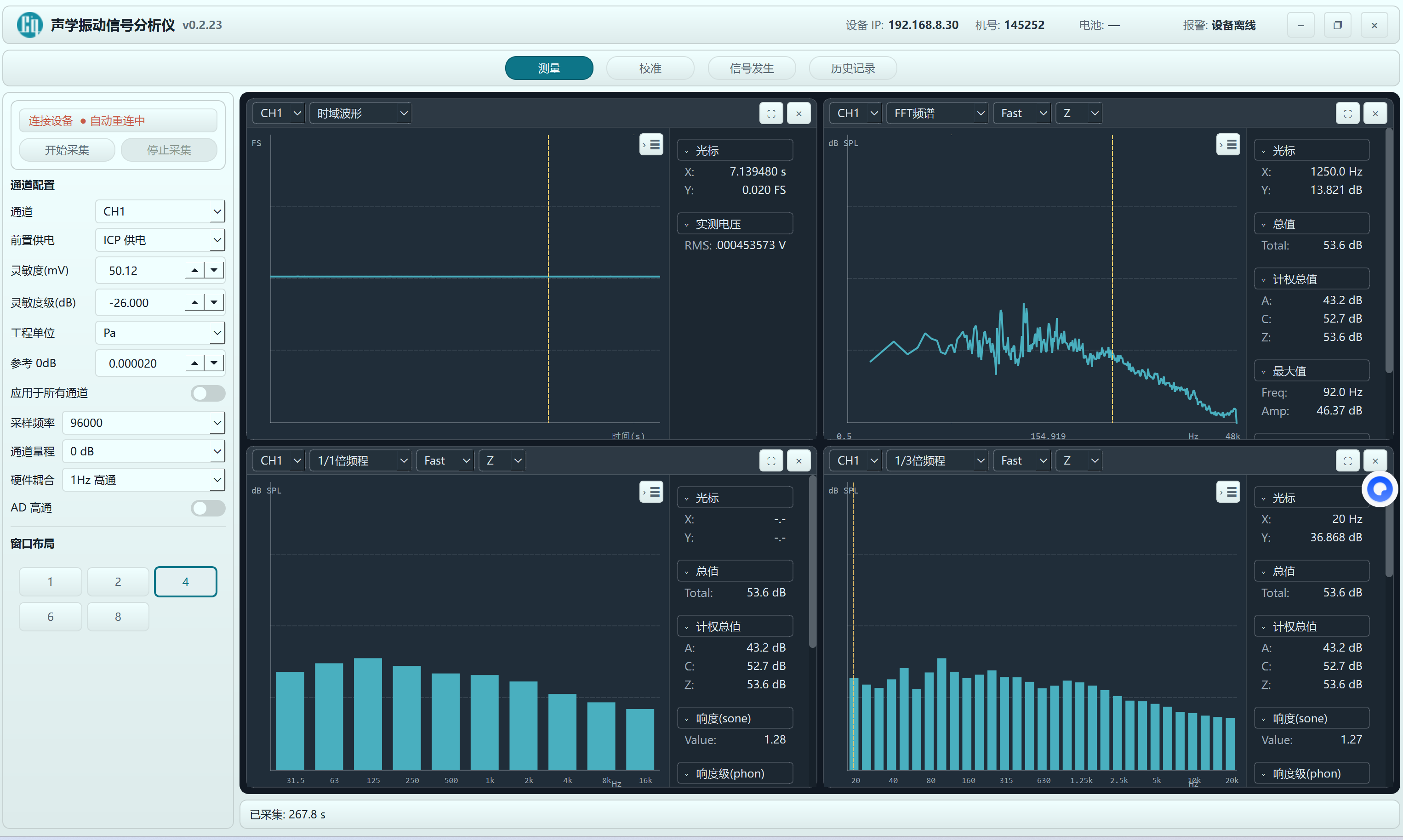Open the 通道量程 0 dB dropdown
This screenshot has width=1403, height=840.
143,451
